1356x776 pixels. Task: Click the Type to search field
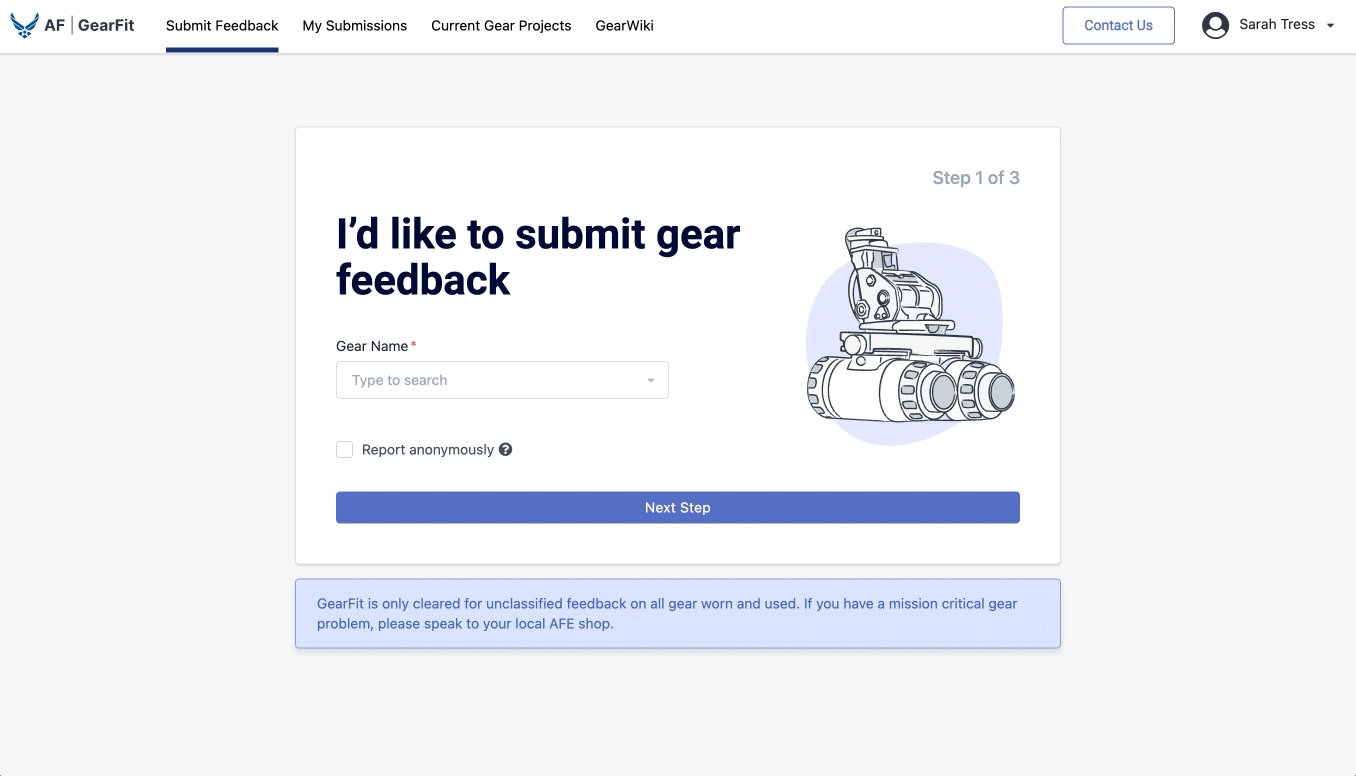tap(502, 380)
